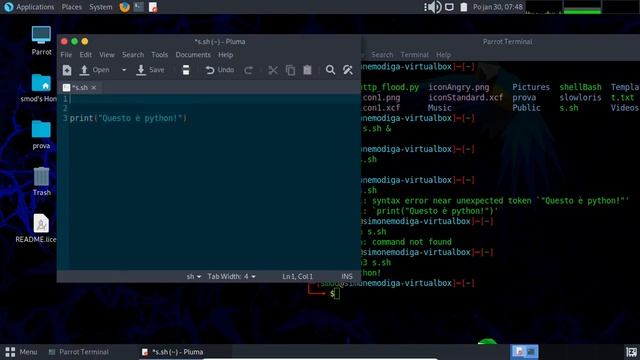Viewport: 640px width, 360px height.
Task: Open the prova desktop folder
Action: 41,135
